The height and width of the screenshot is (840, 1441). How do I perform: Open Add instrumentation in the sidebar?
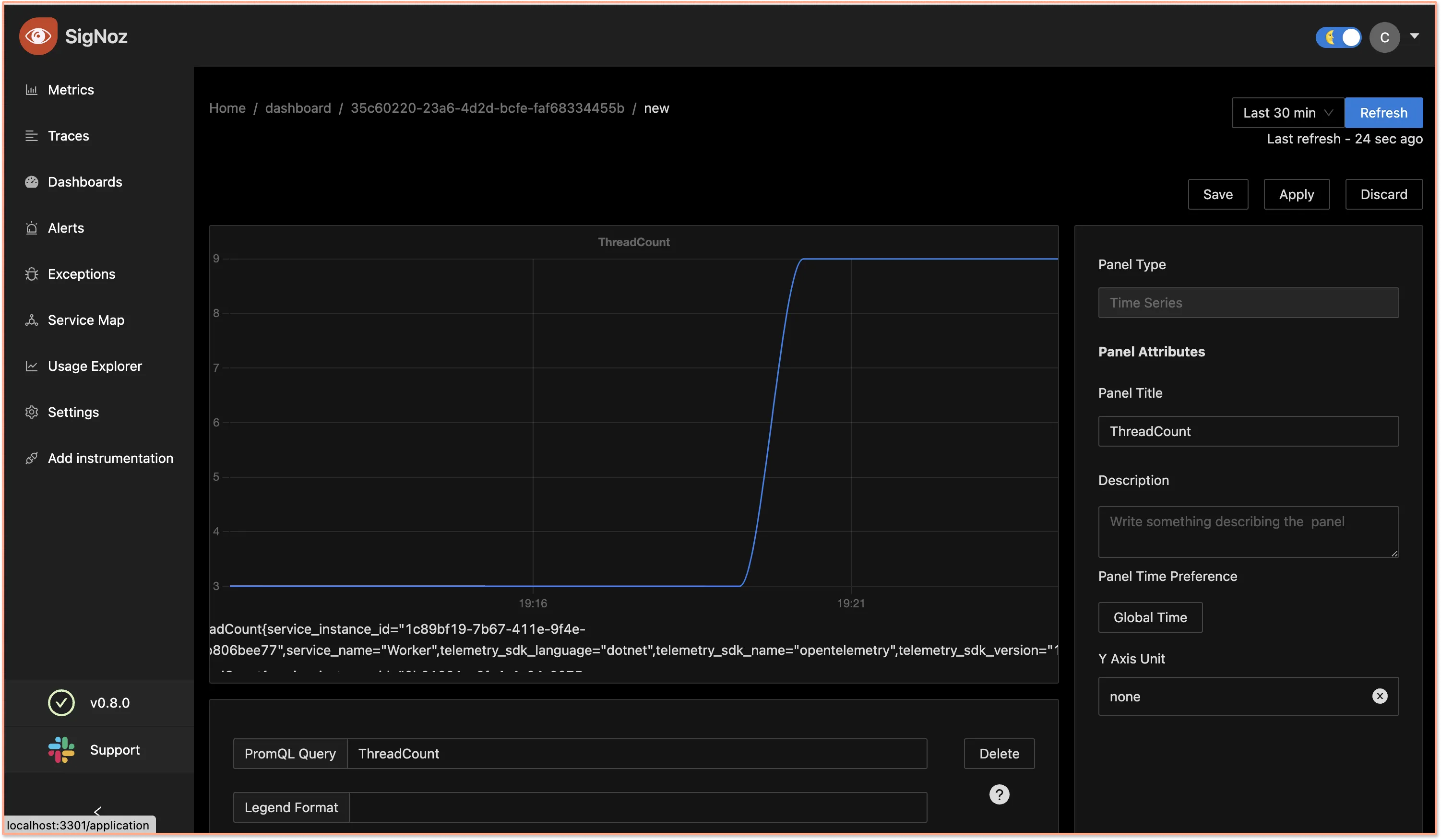(110, 458)
